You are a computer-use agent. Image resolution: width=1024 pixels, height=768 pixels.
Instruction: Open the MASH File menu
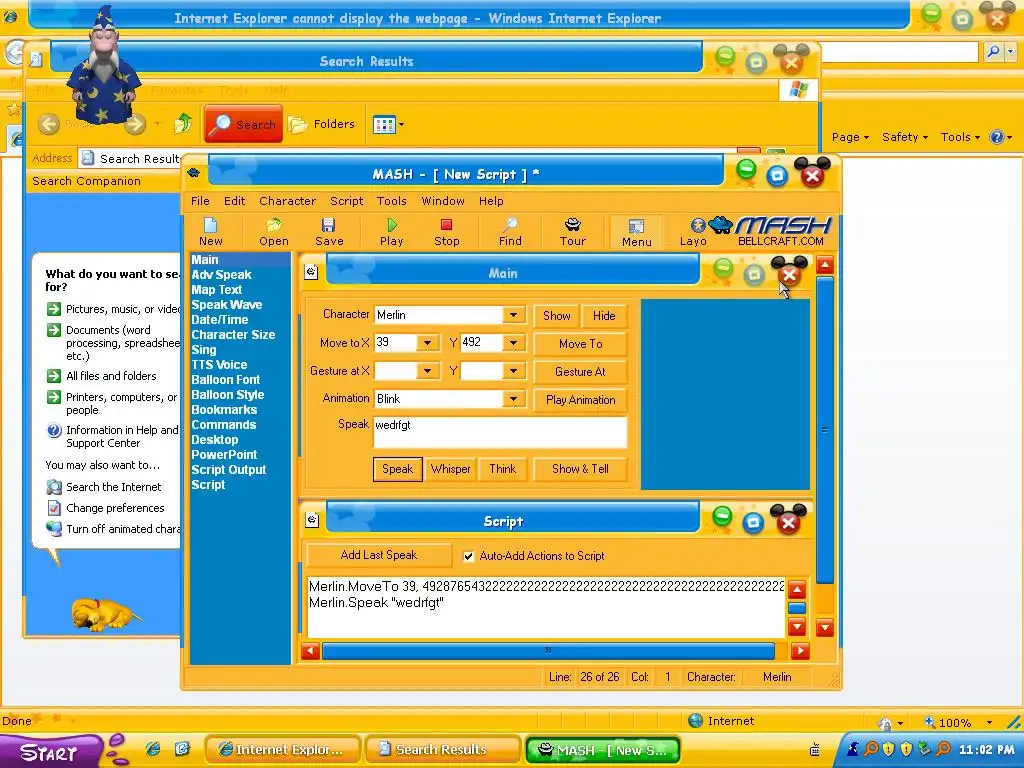coord(200,201)
